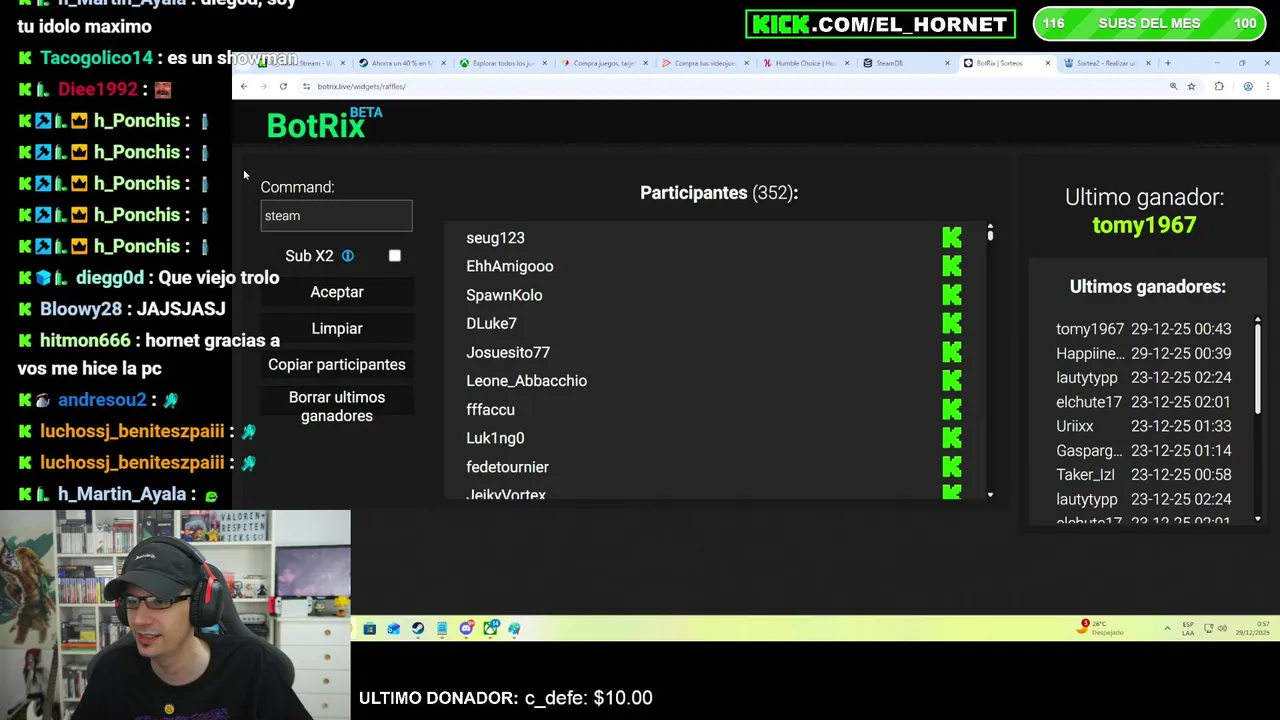The width and height of the screenshot is (1280, 720).
Task: Click winner tomy1967 under Ultimo ganador
Action: (1144, 225)
